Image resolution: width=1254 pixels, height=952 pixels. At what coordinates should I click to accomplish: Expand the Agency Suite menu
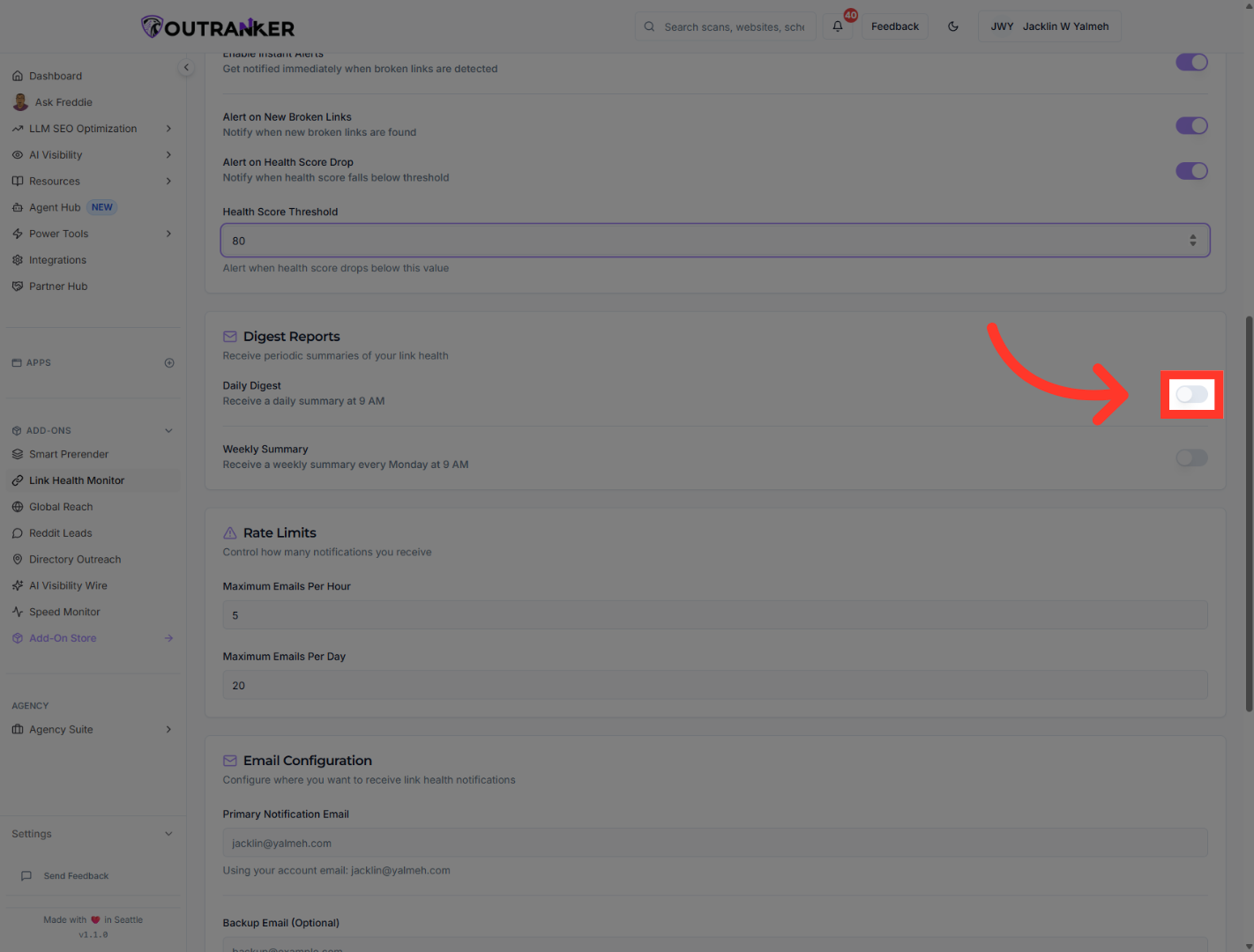click(168, 730)
